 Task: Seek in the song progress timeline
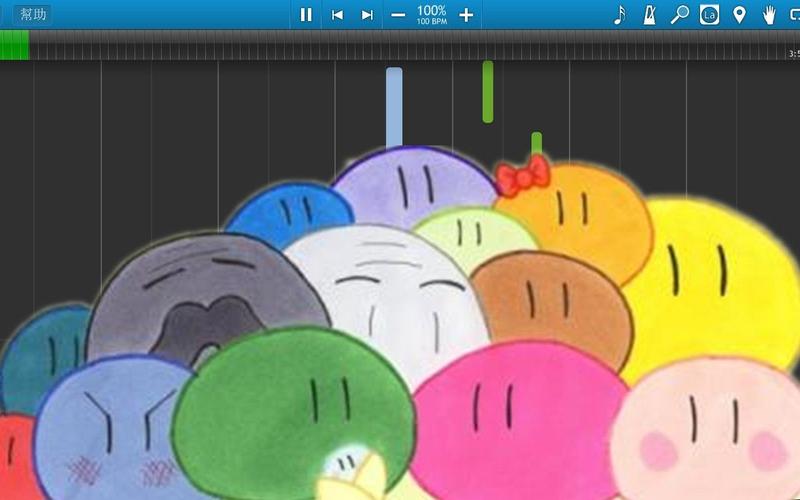tap(400, 45)
